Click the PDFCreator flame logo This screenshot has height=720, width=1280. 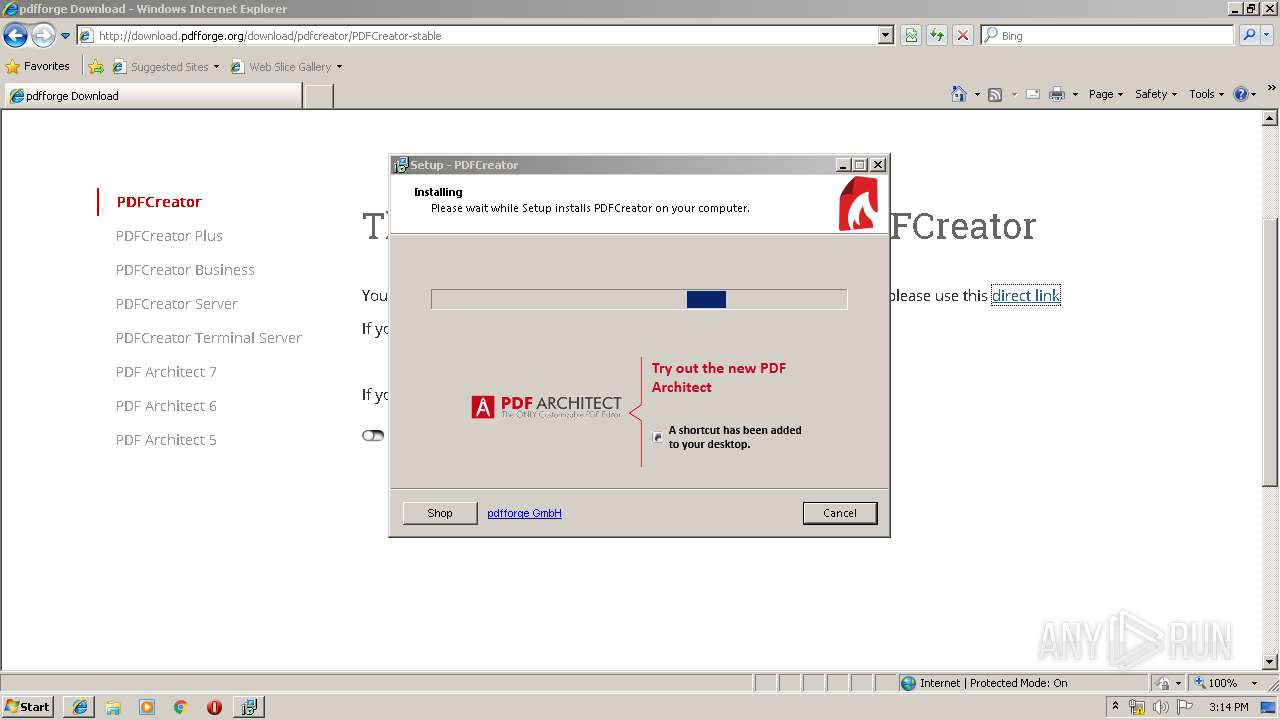(858, 204)
